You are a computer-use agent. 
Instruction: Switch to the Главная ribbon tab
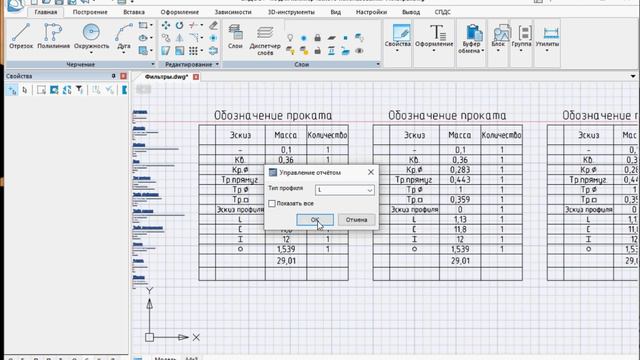pos(46,12)
